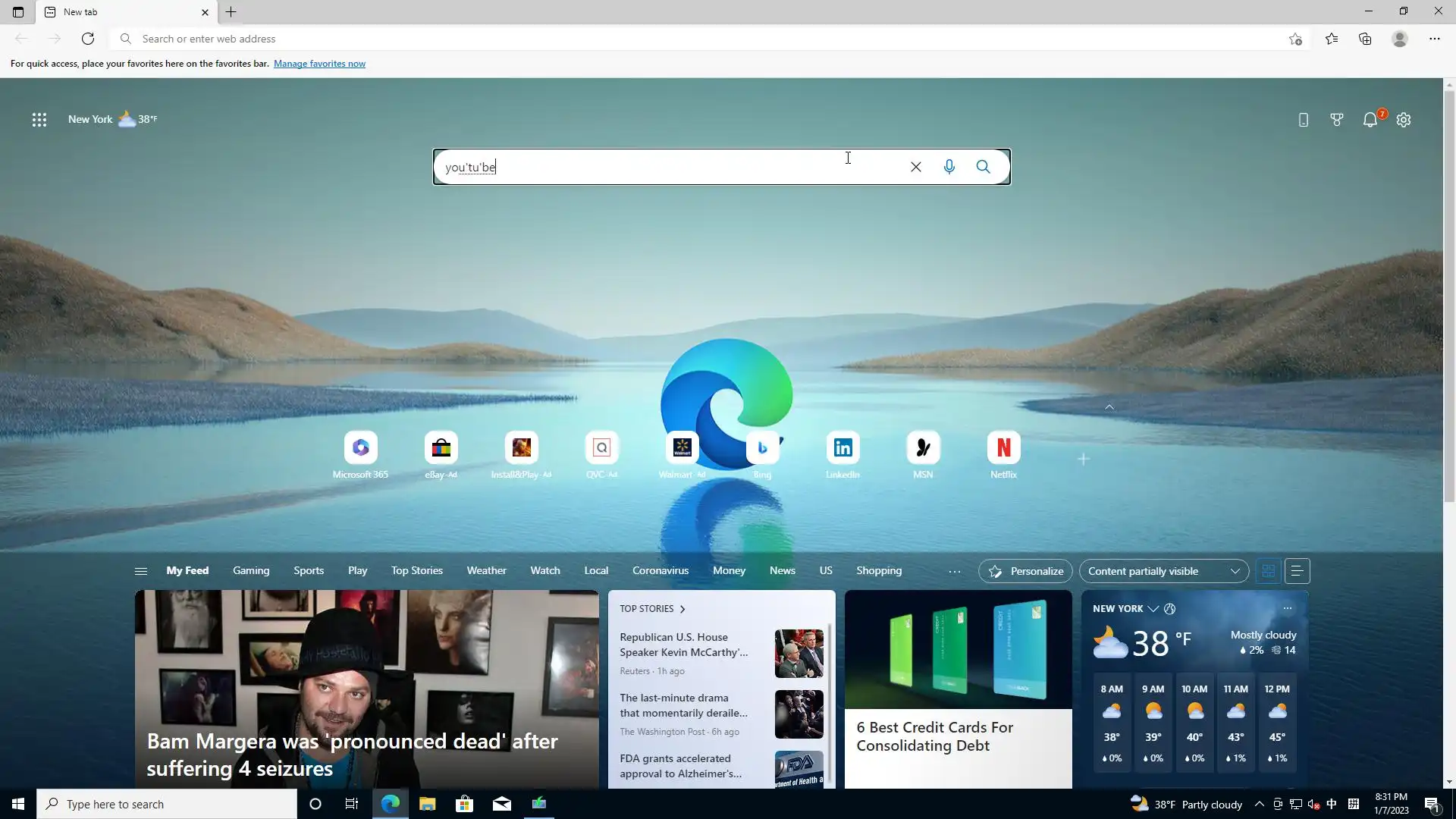Open the Microsoft Rewards trophy icon
Image resolution: width=1456 pixels, height=819 pixels.
(1336, 120)
